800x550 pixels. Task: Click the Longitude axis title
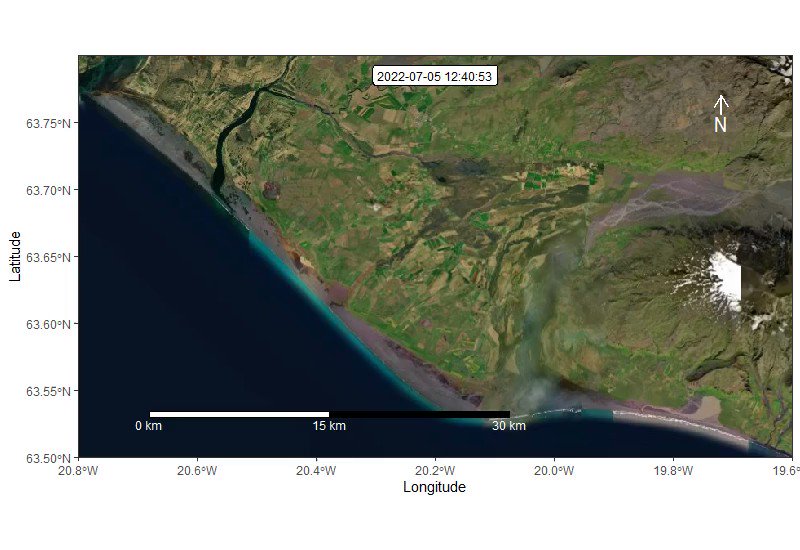pos(434,487)
